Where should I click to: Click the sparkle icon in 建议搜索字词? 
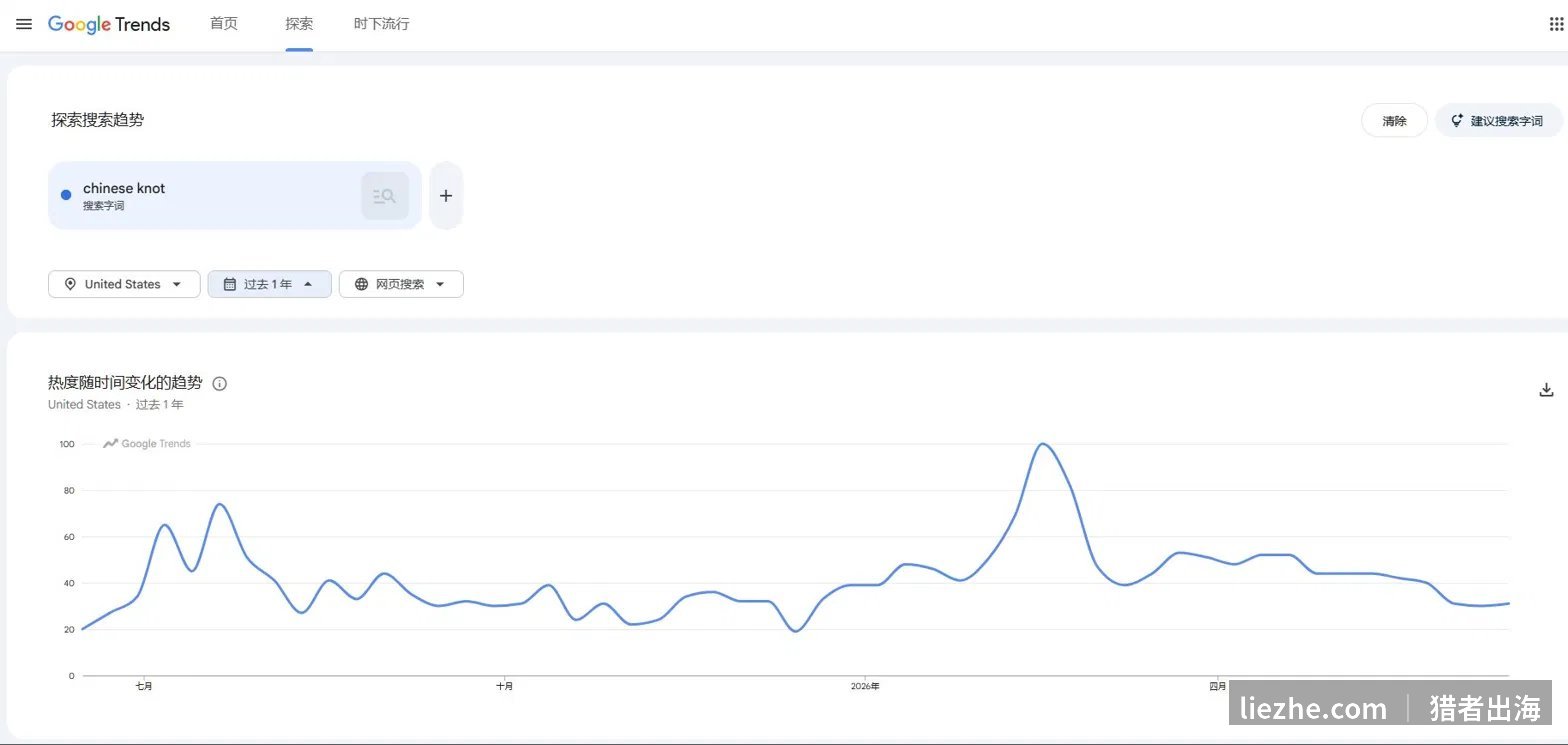pos(1457,121)
